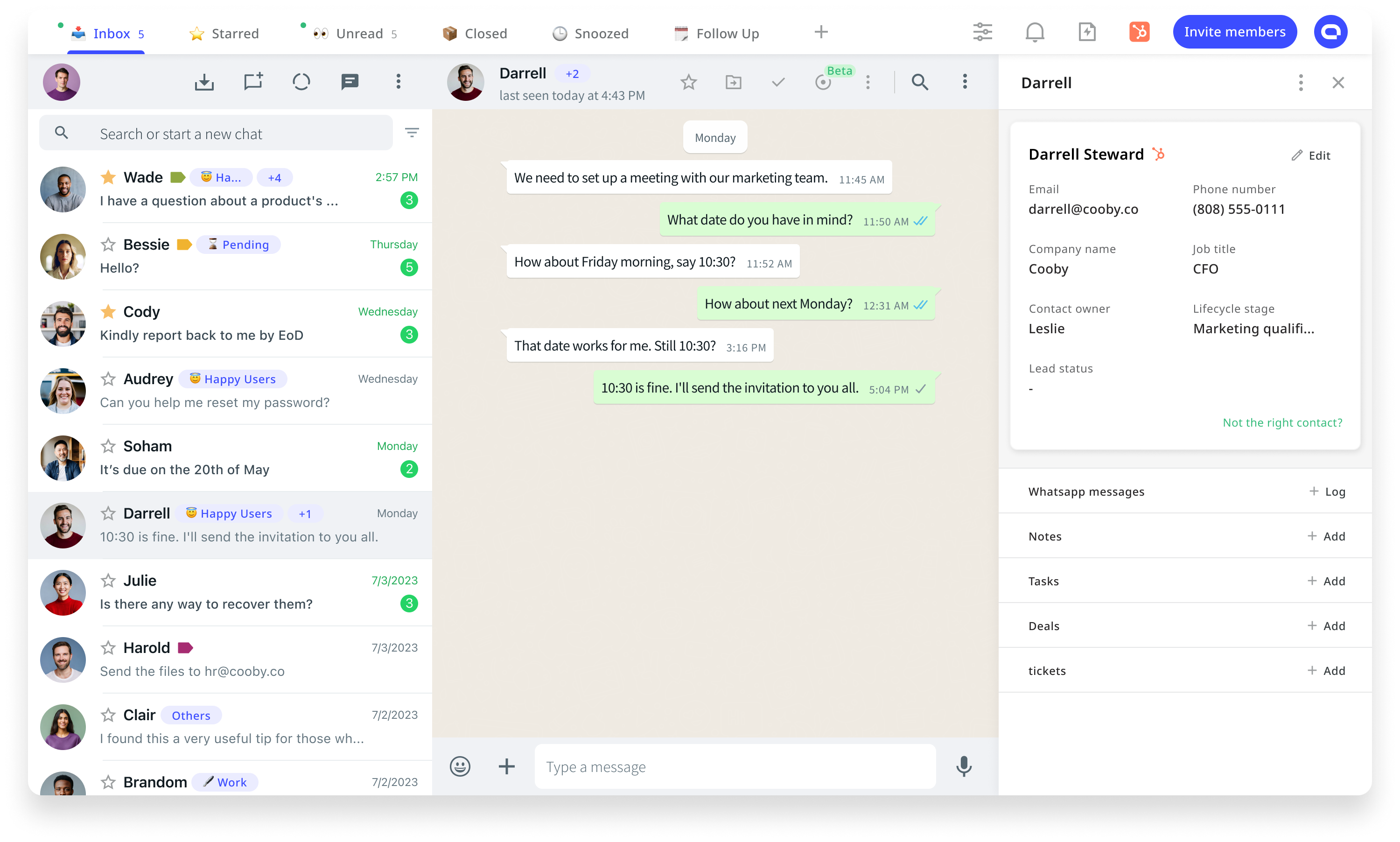Click the Not the right contact link
The image size is (1400, 842).
pos(1282,423)
